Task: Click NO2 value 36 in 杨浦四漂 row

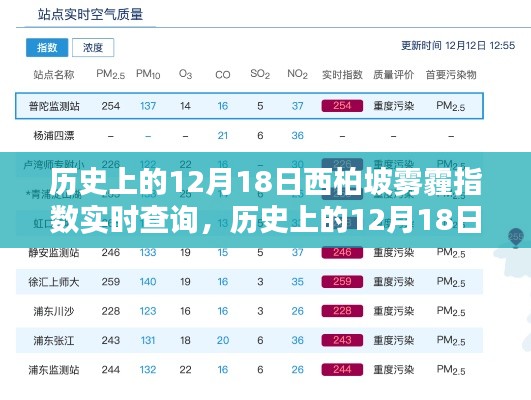Action: (297, 135)
